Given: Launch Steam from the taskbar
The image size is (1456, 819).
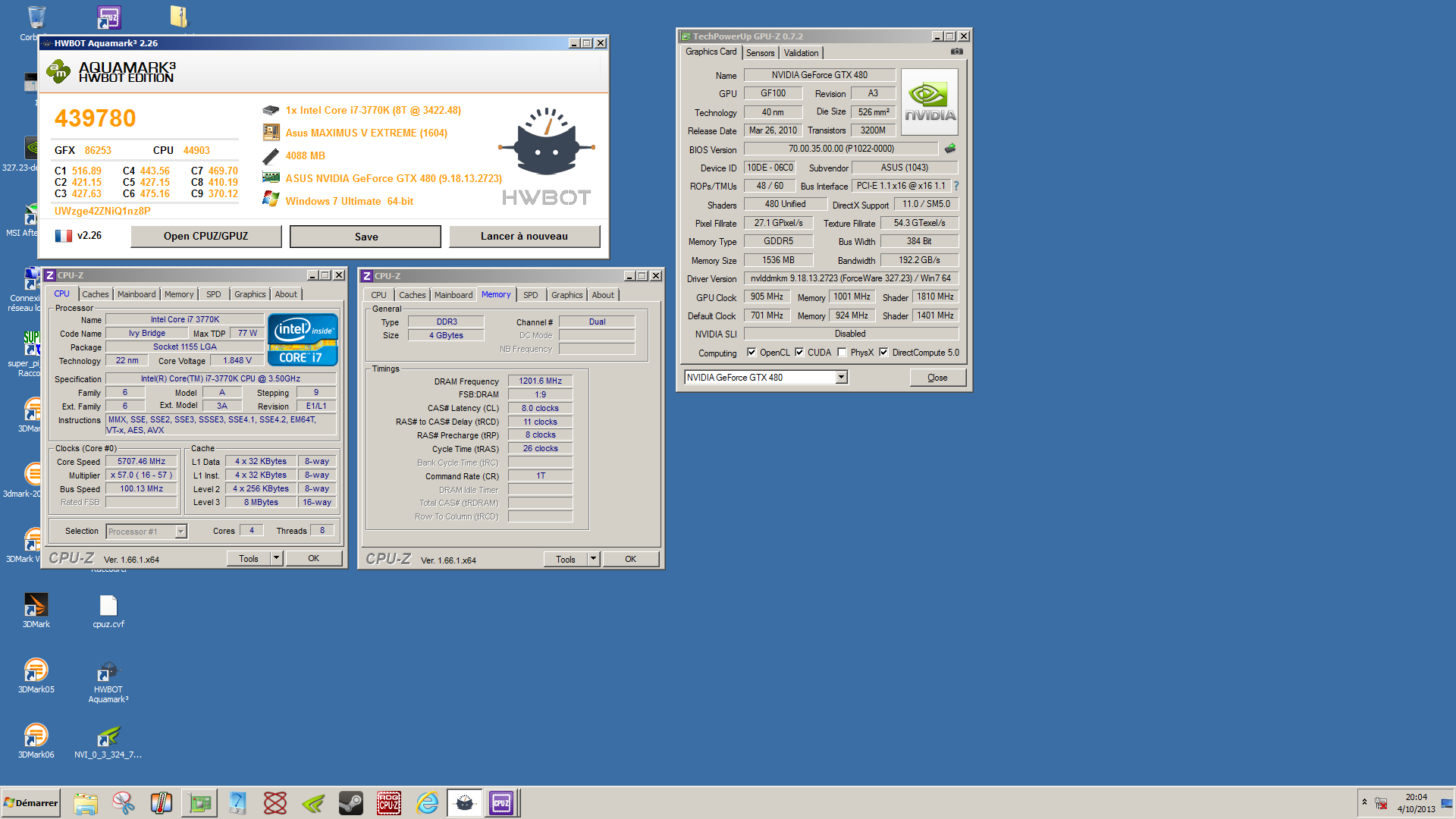Looking at the screenshot, I should (351, 803).
